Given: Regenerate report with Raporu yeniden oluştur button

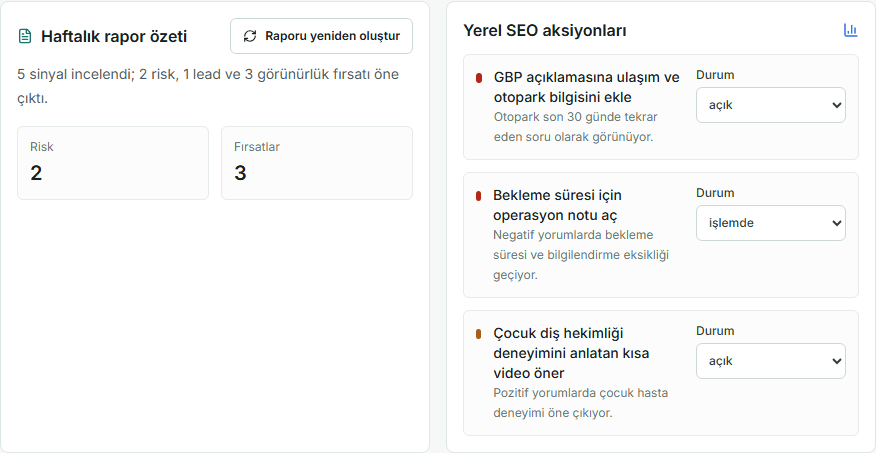Looking at the screenshot, I should click(x=321, y=36).
